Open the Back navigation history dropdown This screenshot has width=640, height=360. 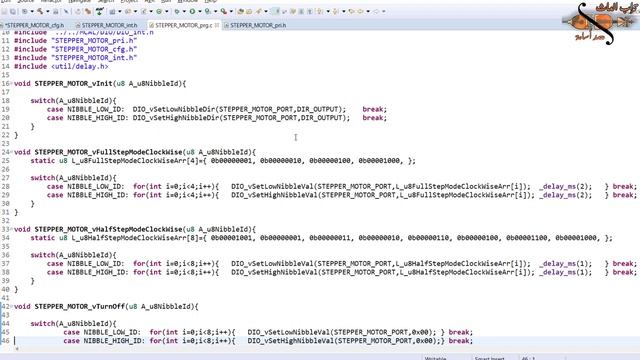[368, 11]
